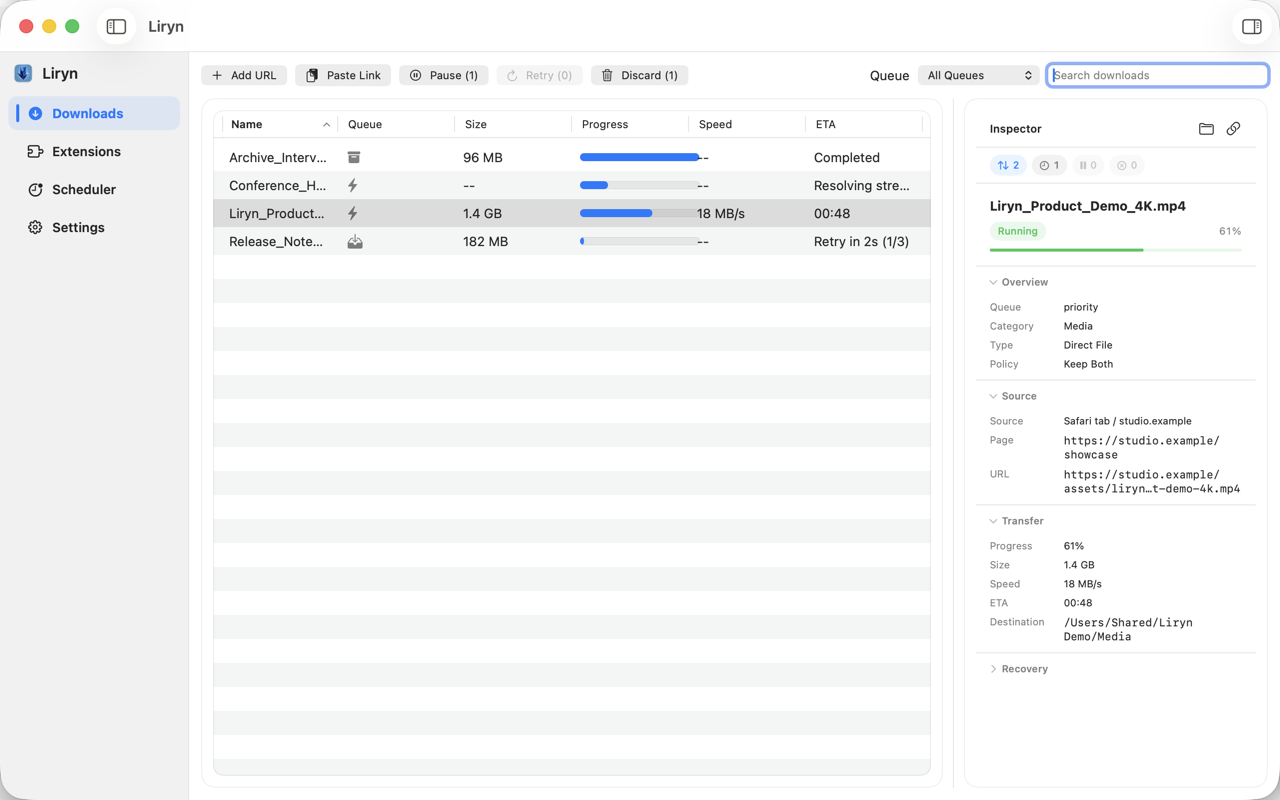
Task: Select the Liryn_Product... download row
Action: 572,213
